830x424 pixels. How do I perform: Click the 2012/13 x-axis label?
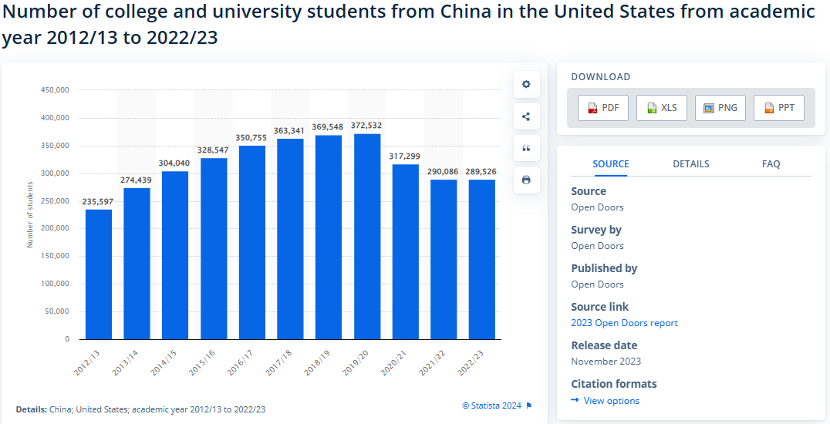click(x=86, y=362)
